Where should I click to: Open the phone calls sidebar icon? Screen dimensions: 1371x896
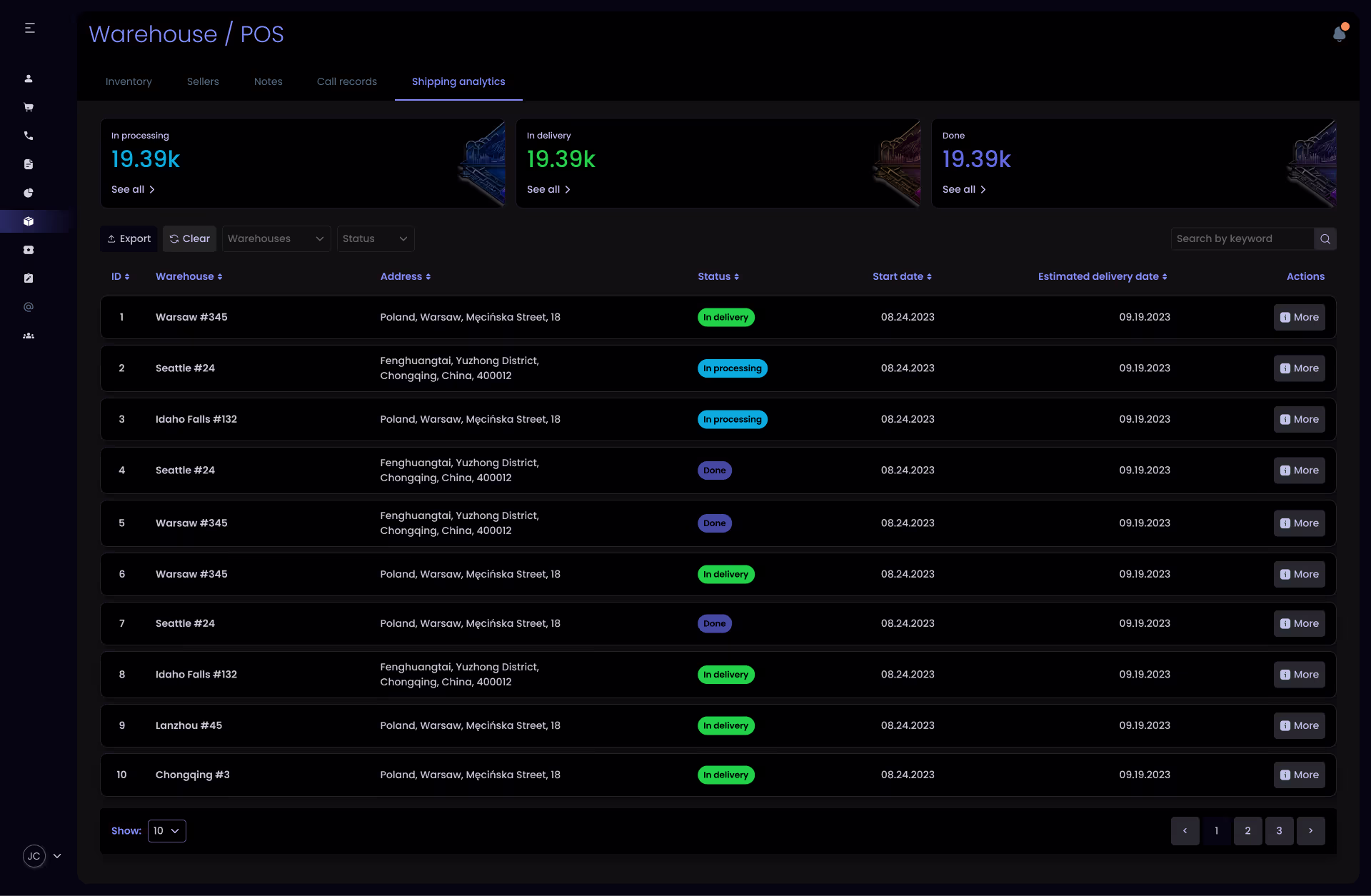(29, 136)
